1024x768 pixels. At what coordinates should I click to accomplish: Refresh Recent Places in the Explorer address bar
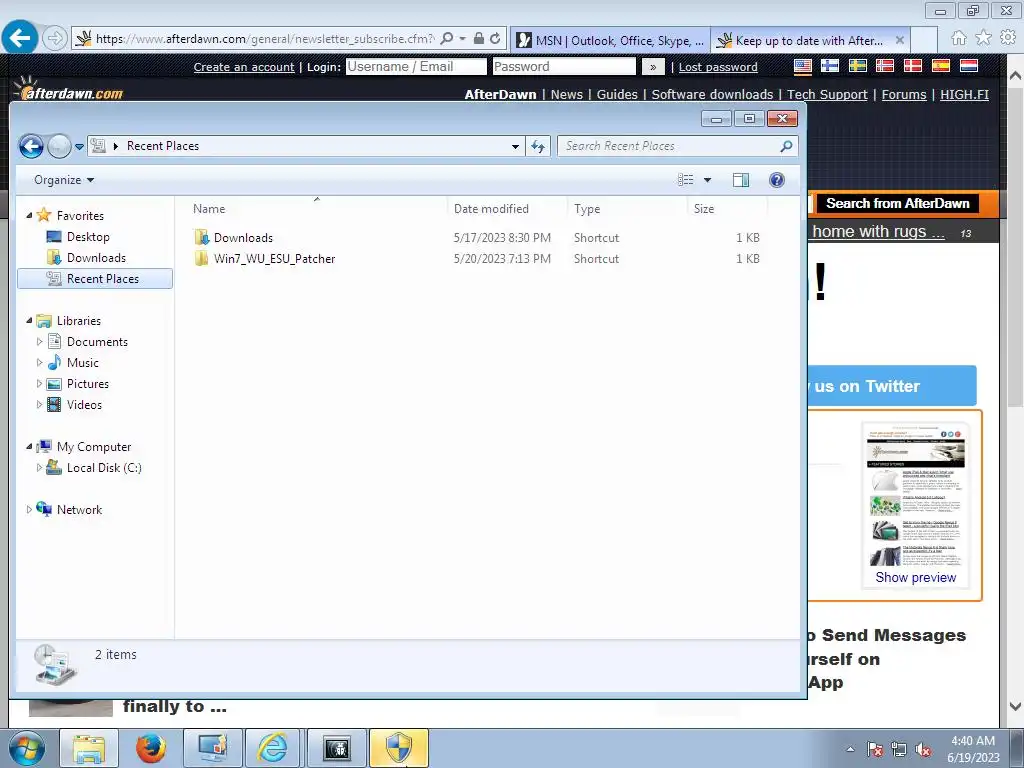pyautogui.click(x=538, y=146)
